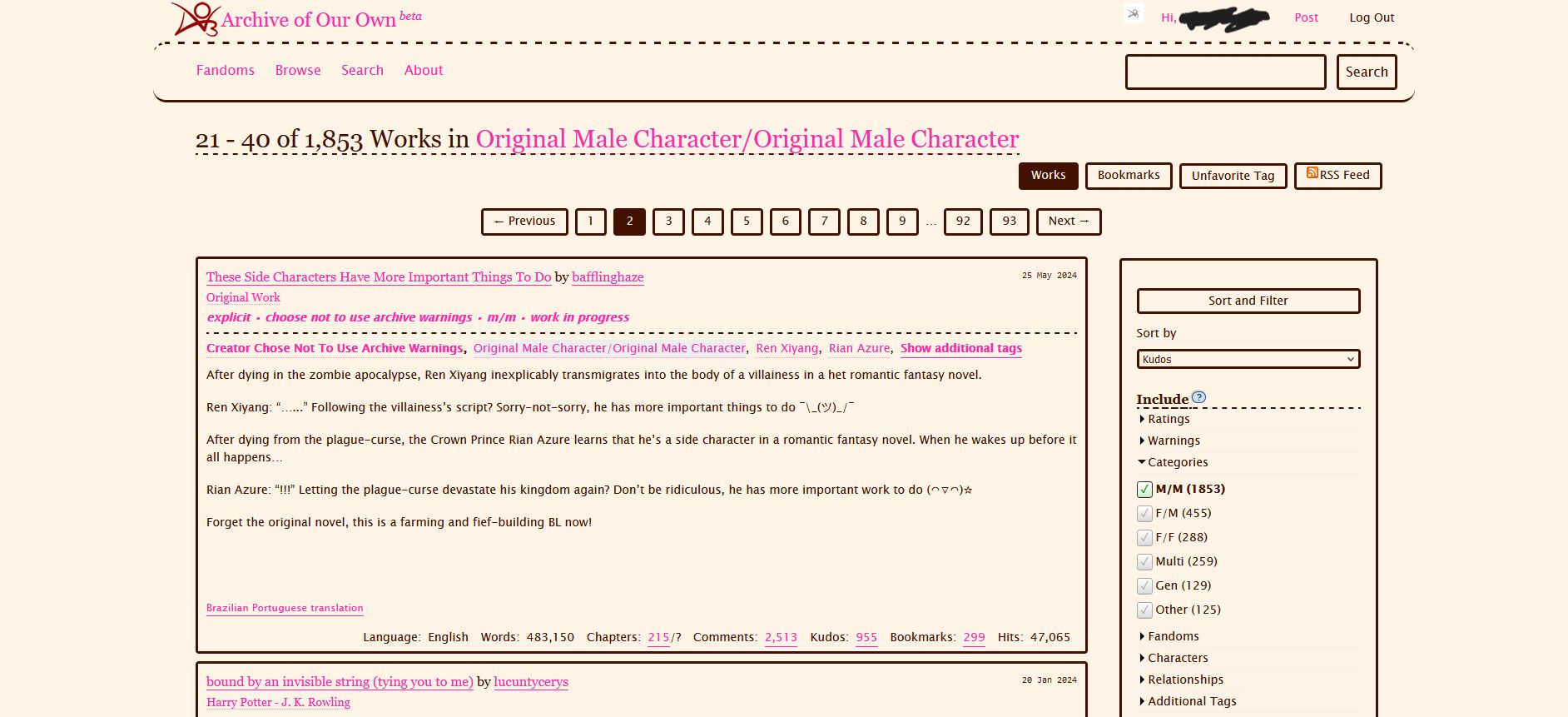The width and height of the screenshot is (1568, 717).
Task: Open the 2,513 comments link
Action: (781, 637)
